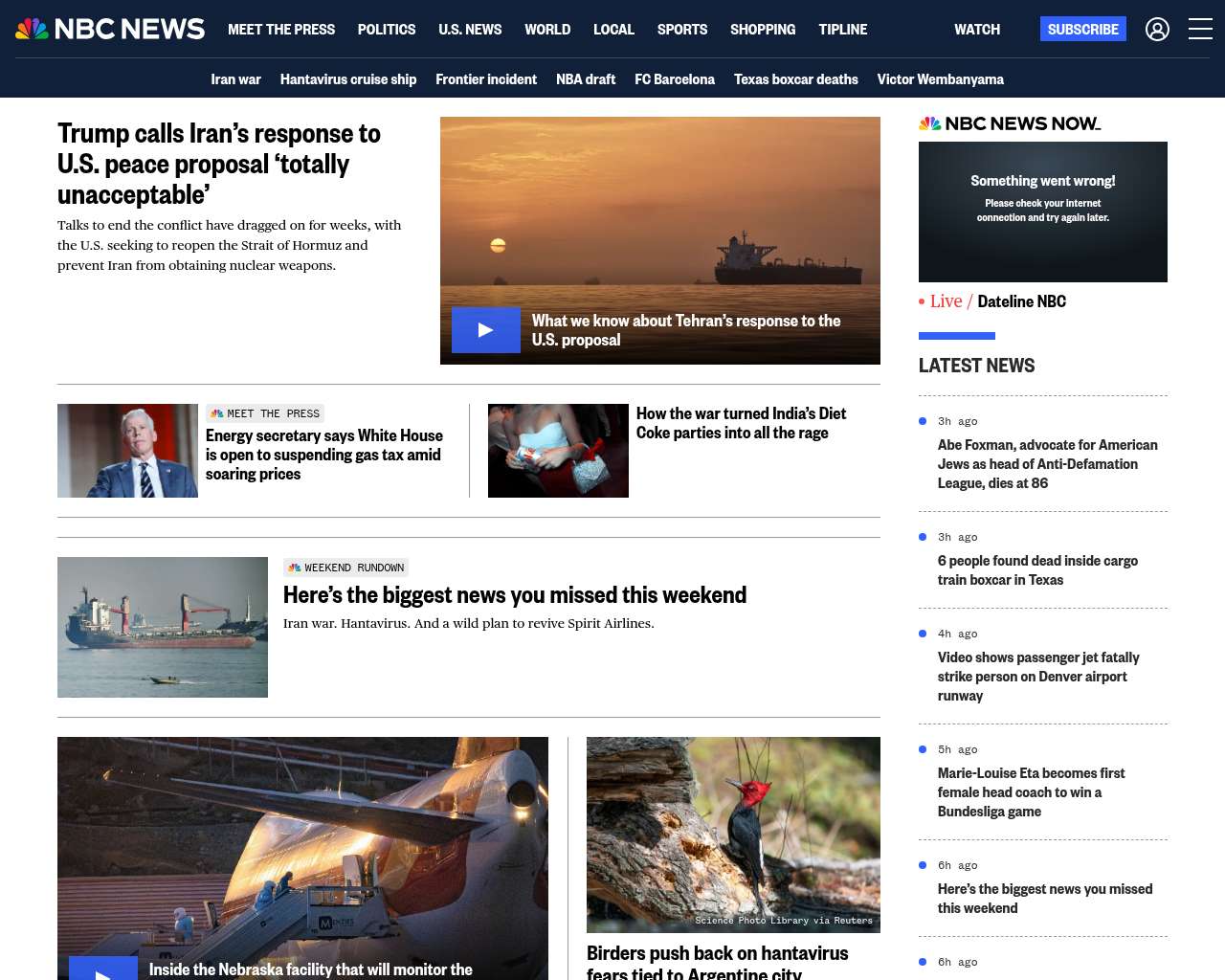Expand the hamburger menu icon
This screenshot has width=1225, height=980.
1200,29
